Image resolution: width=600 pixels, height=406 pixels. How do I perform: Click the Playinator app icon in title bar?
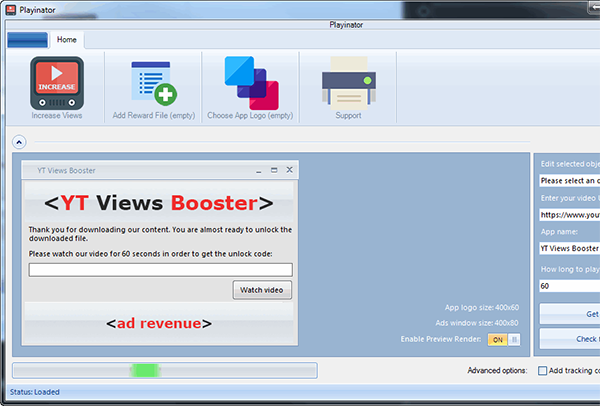point(11,10)
